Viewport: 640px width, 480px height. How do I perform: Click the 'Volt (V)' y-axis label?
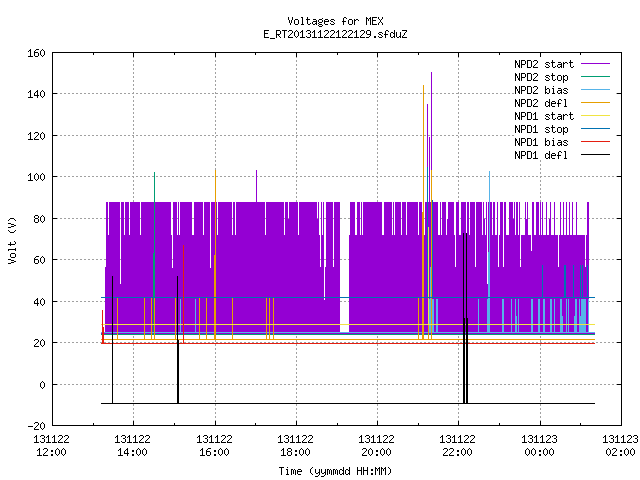click(12, 240)
